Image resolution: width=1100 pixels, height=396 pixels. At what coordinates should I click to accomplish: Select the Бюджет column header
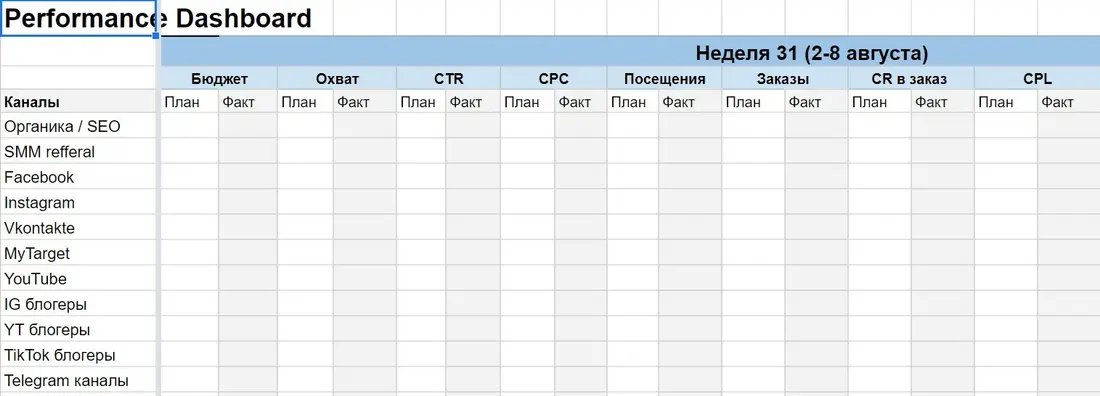tap(219, 79)
